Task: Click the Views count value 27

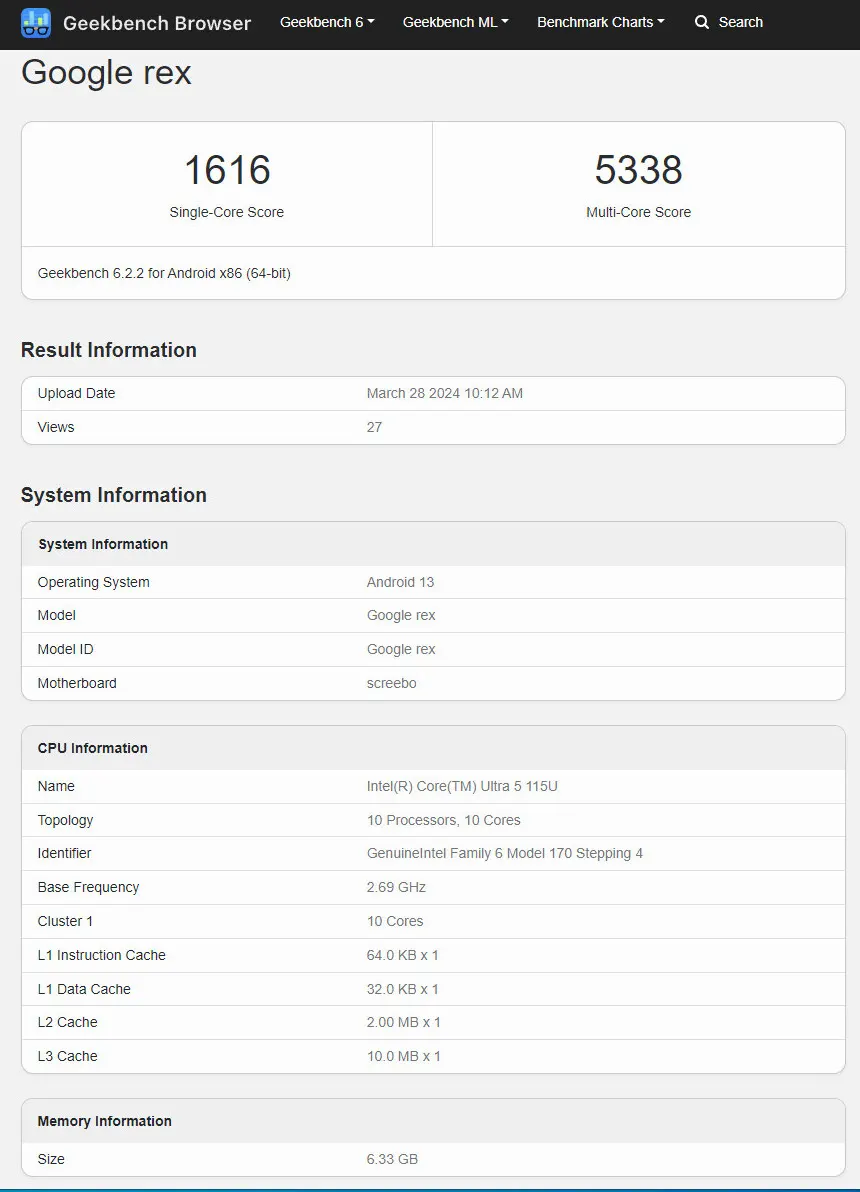Action: [374, 427]
